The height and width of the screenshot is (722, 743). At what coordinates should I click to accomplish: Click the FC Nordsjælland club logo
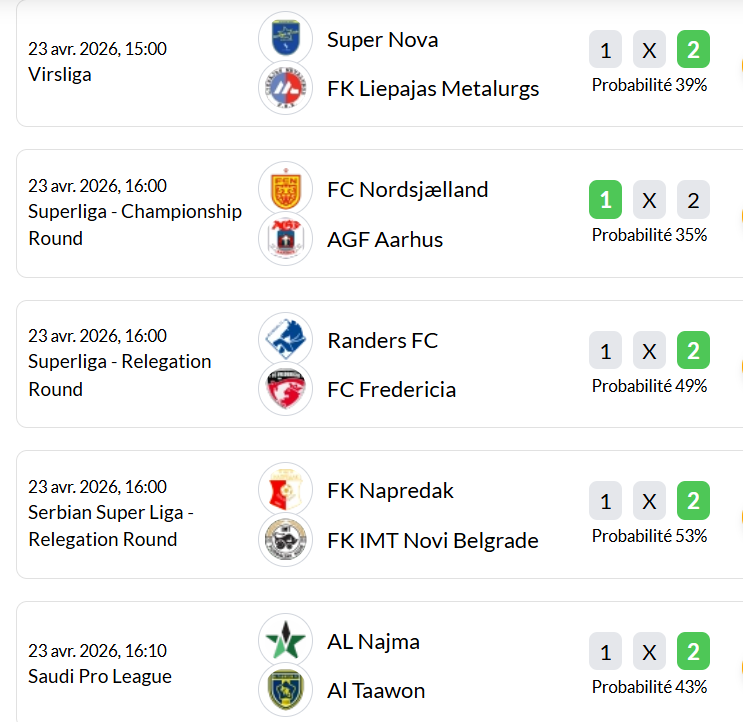click(286, 188)
